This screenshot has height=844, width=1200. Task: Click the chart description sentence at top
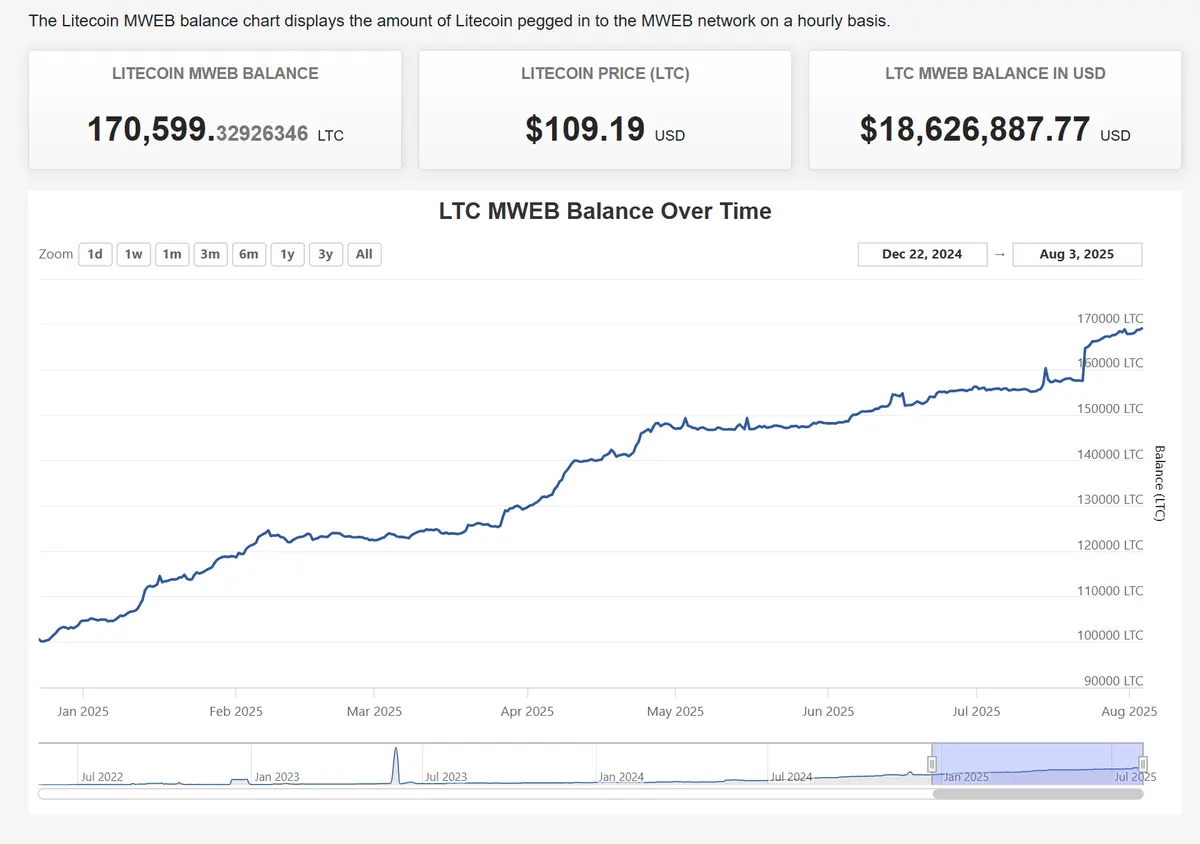click(459, 20)
